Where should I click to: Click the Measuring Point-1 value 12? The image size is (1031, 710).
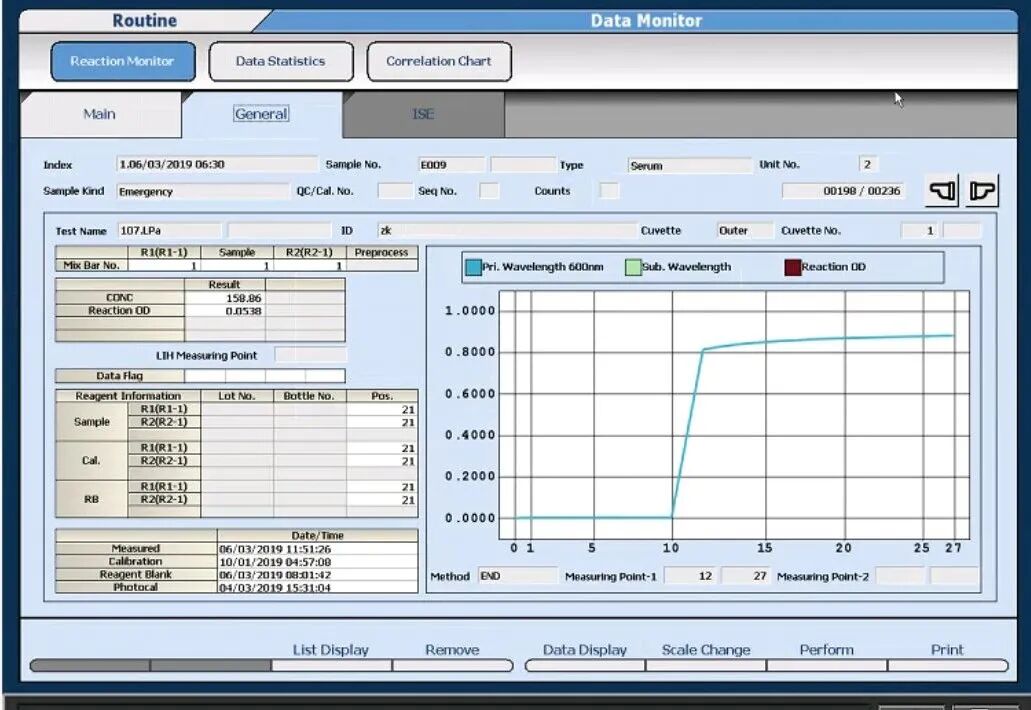click(x=690, y=577)
